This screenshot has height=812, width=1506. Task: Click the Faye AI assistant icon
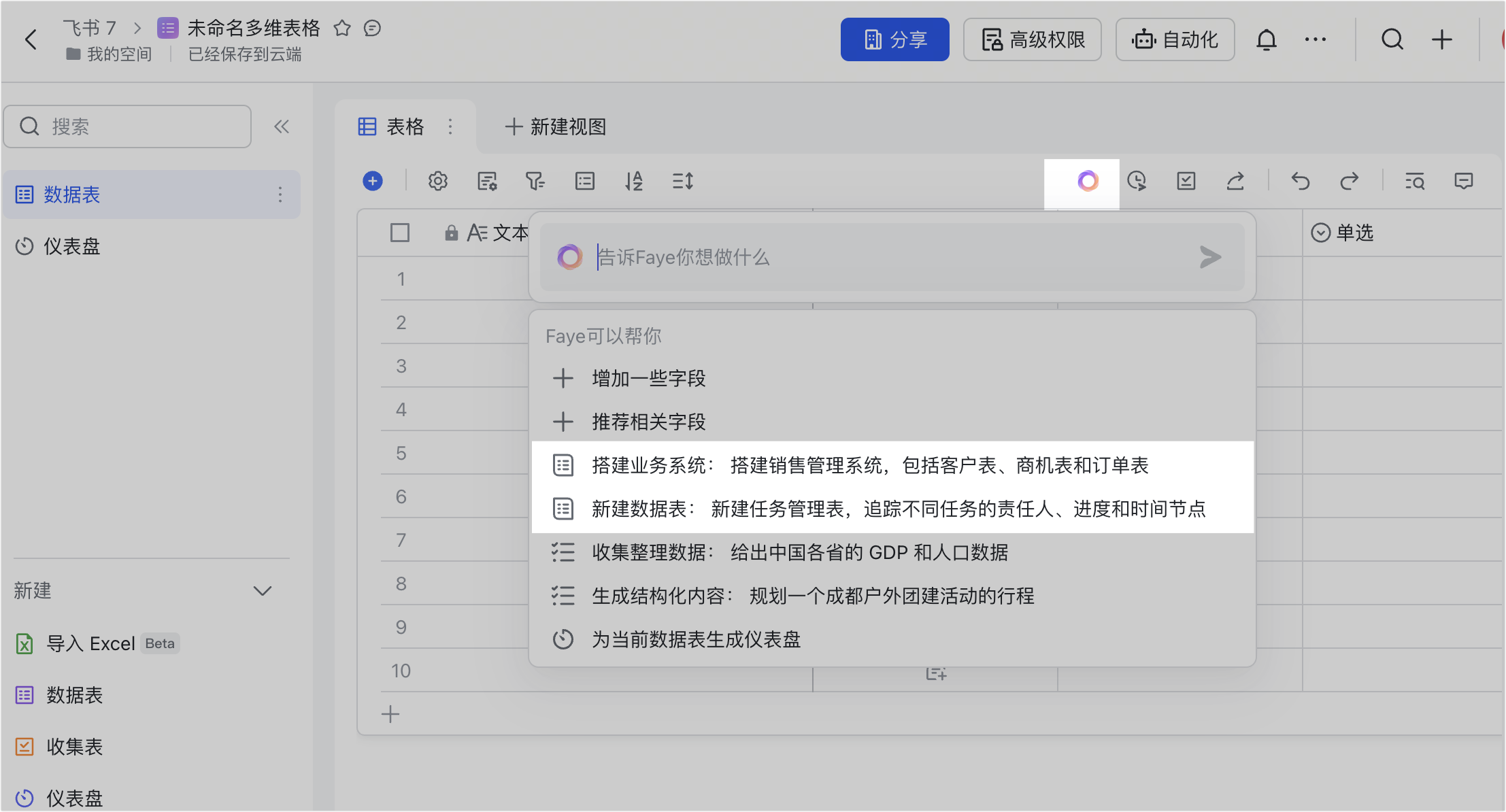(x=1088, y=181)
